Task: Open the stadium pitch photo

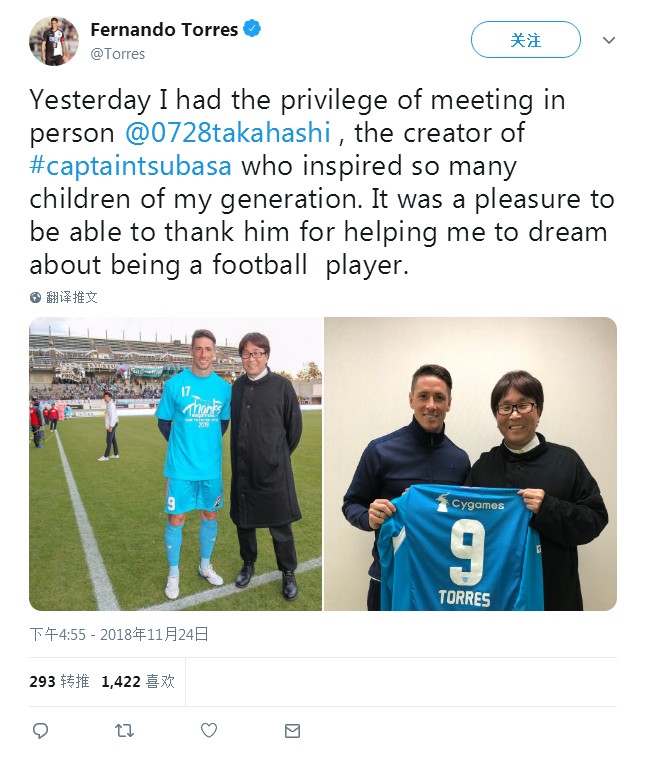Action: coord(175,463)
